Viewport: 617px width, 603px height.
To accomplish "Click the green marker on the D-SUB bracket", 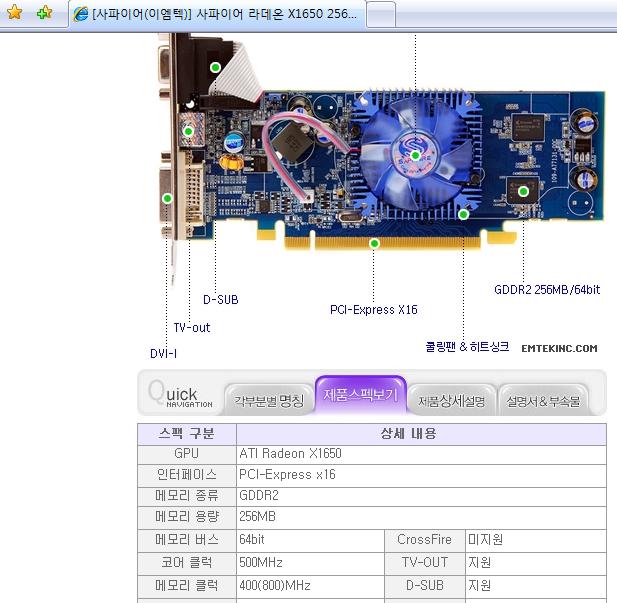I will click(215, 67).
